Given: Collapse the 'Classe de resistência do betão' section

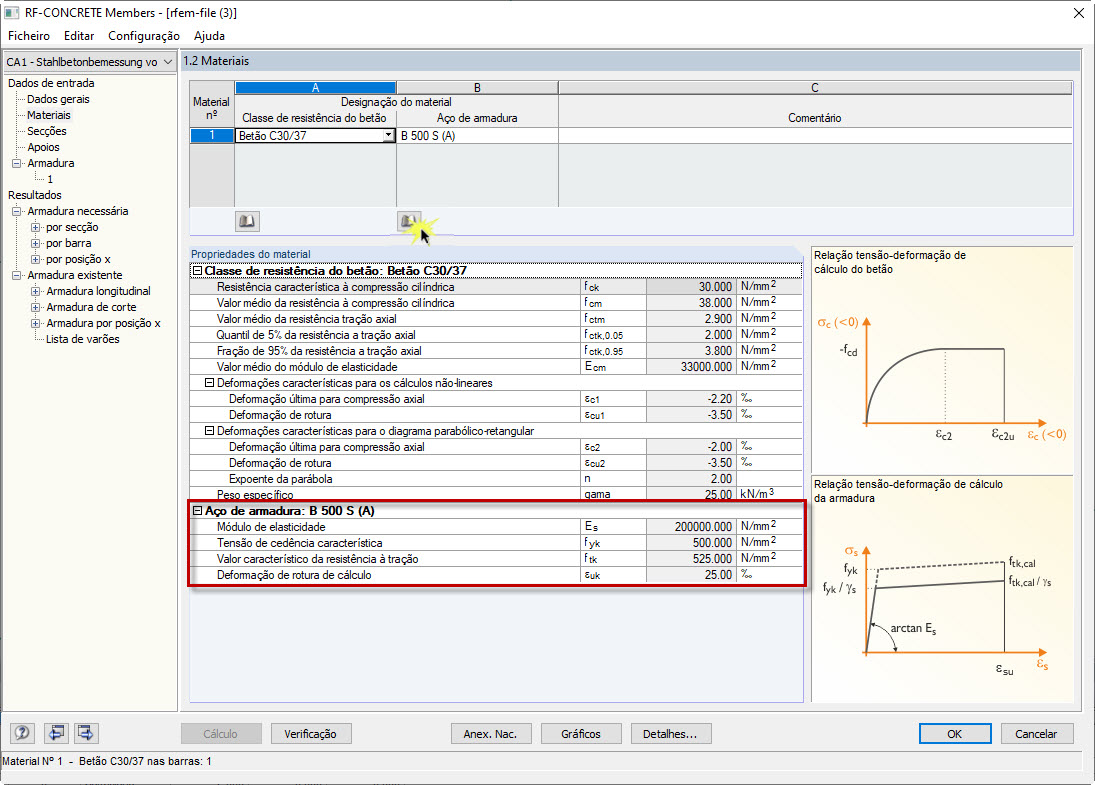Looking at the screenshot, I should pyautogui.click(x=198, y=270).
